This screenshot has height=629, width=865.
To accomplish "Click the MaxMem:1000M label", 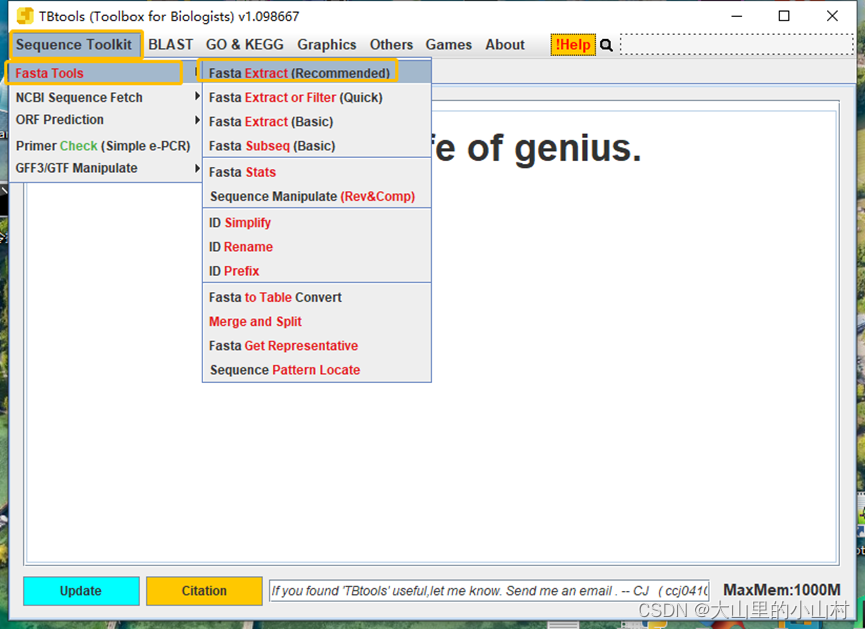I will [x=782, y=590].
